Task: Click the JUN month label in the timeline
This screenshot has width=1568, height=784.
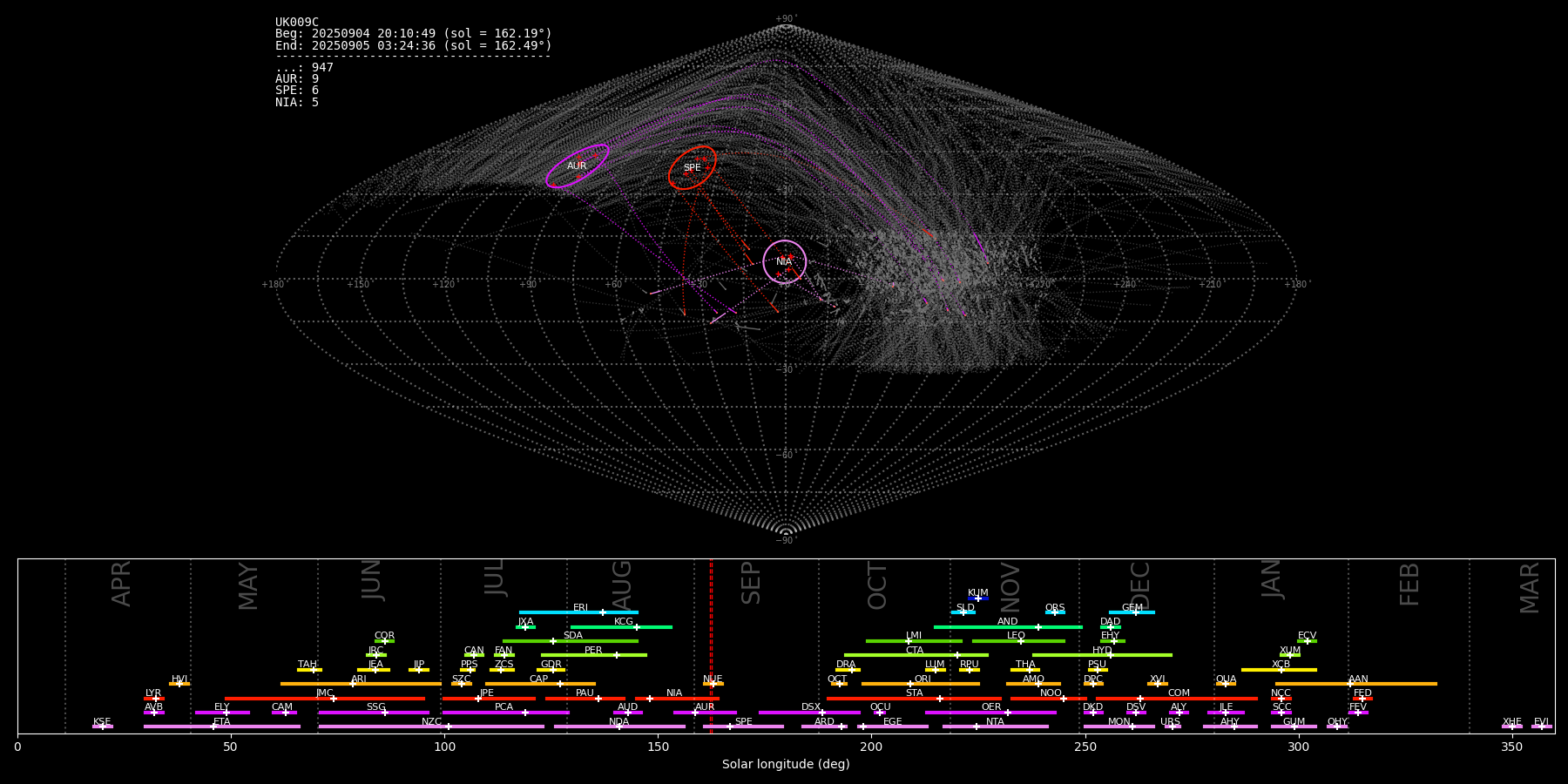Action: point(372,580)
